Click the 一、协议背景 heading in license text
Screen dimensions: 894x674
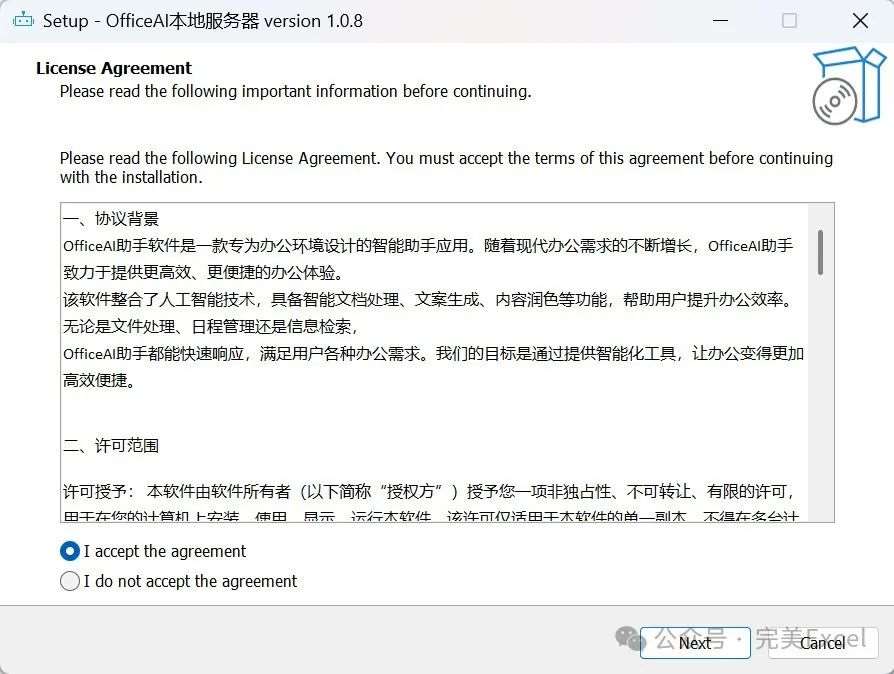pyautogui.click(x=111, y=219)
